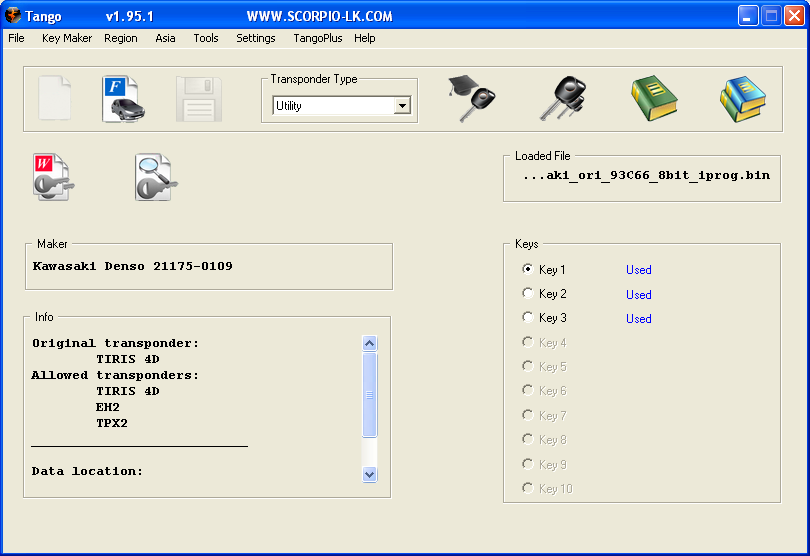This screenshot has height=556, width=810.
Task: Click the Info panel scroll up arrow
Action: (369, 343)
